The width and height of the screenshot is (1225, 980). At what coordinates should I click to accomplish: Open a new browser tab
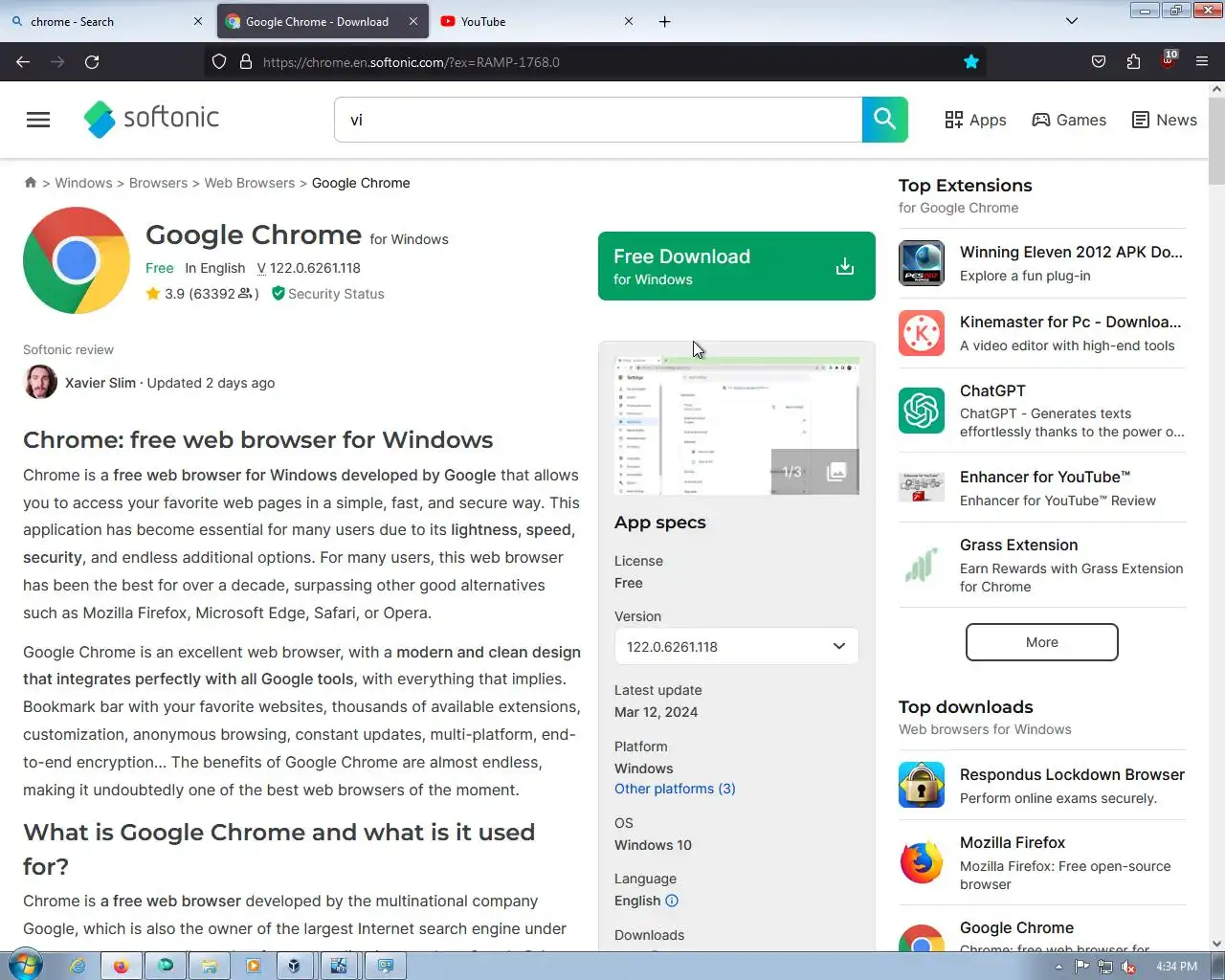click(664, 21)
